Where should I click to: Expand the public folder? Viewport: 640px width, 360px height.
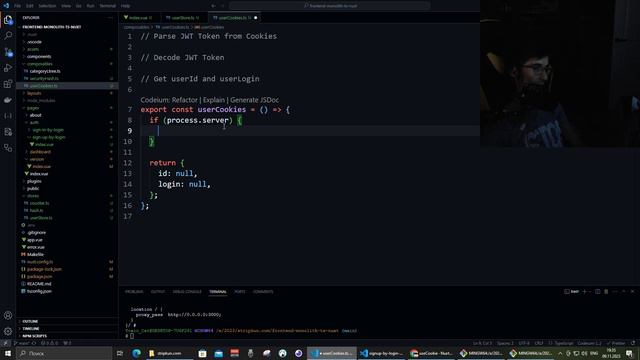pos(33,188)
